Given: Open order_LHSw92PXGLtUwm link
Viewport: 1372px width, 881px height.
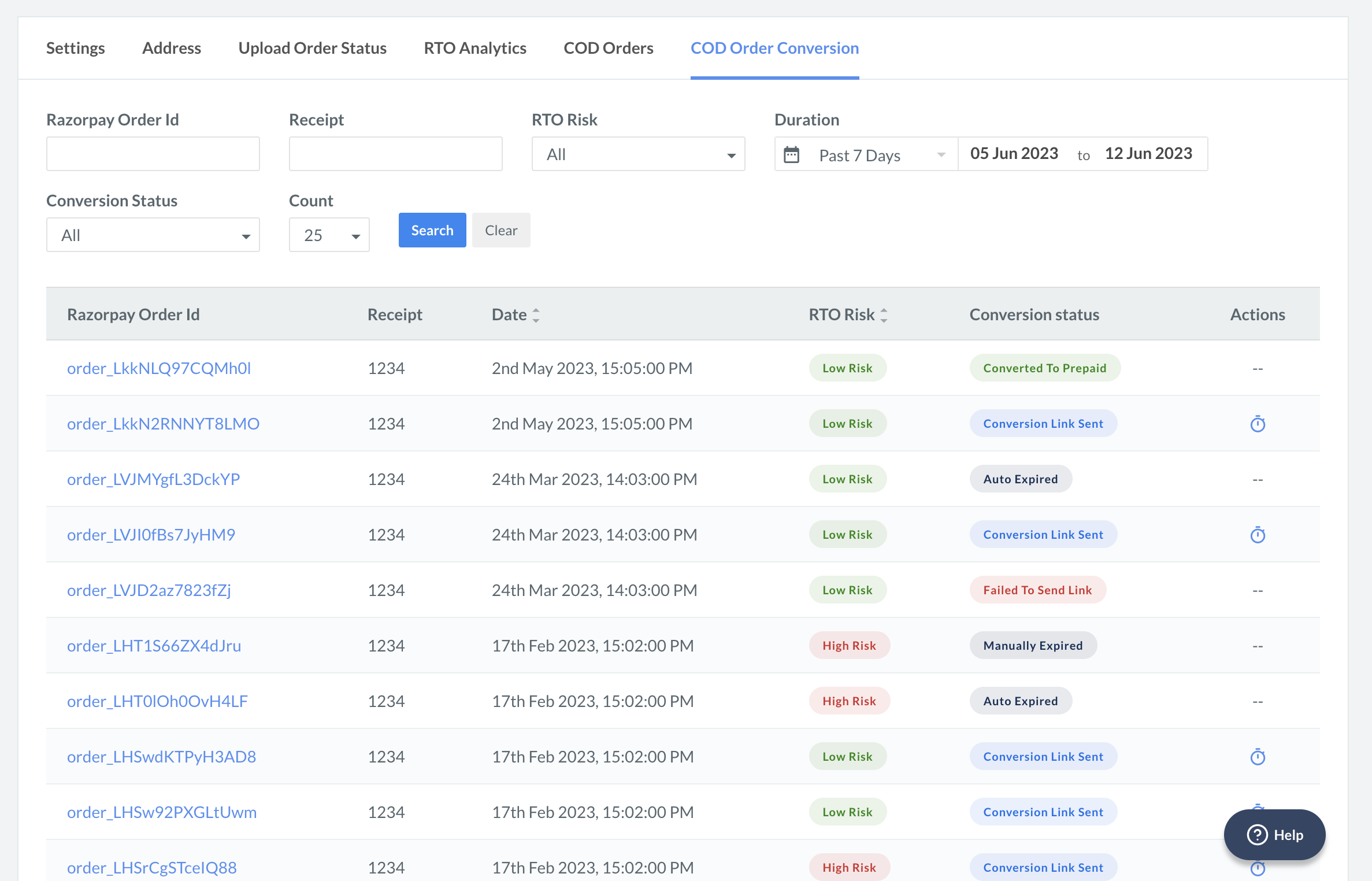Looking at the screenshot, I should [162, 812].
